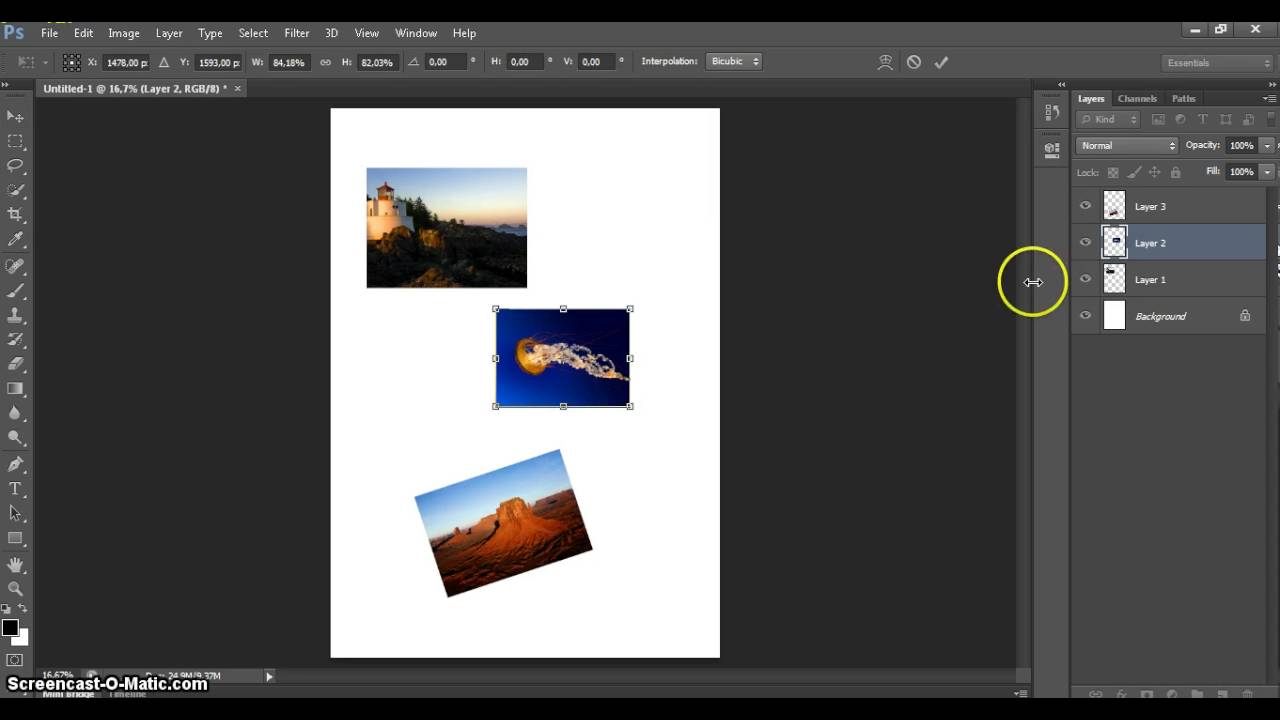The width and height of the screenshot is (1280, 720).
Task: Commit the transform with the checkmark
Action: pos(941,62)
